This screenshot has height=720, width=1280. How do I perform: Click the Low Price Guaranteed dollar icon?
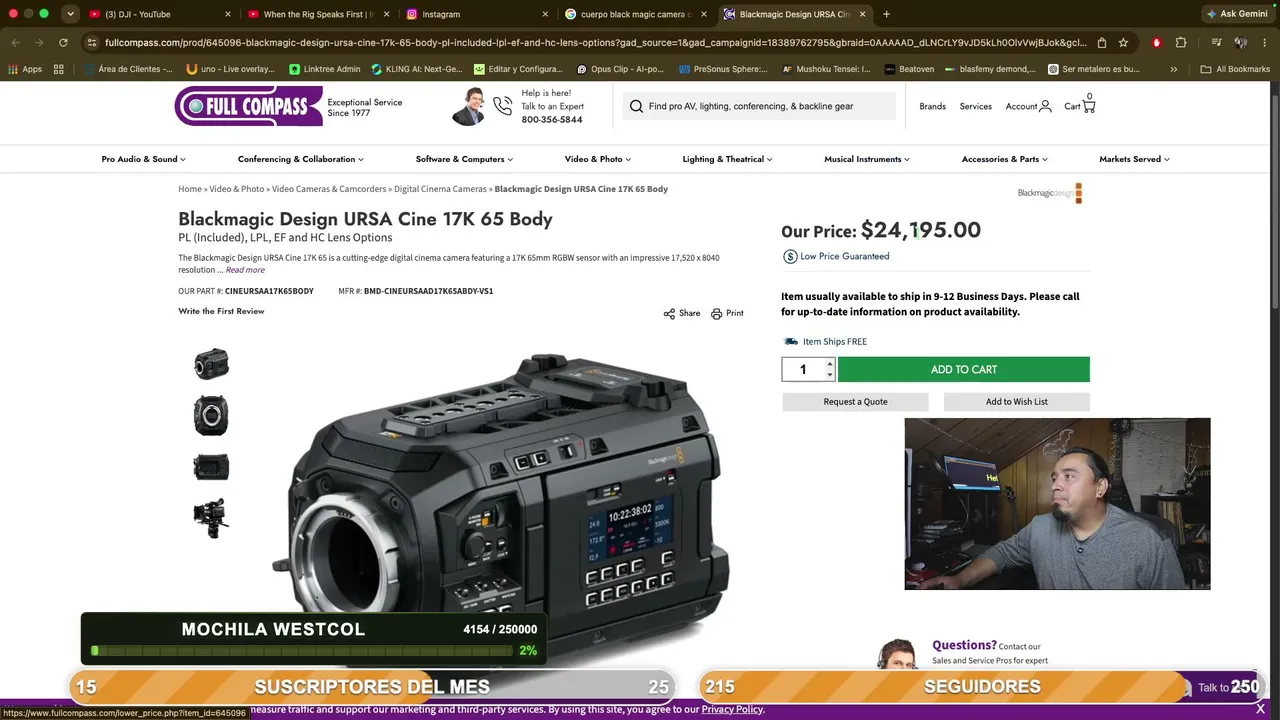pos(790,257)
